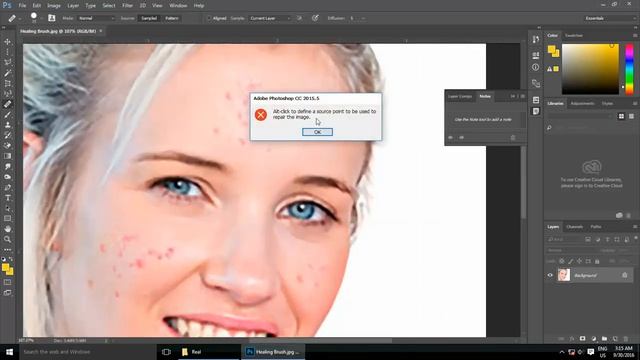Click the foreground color swatch in Color panel
The height and width of the screenshot is (360, 640).
coord(551,50)
